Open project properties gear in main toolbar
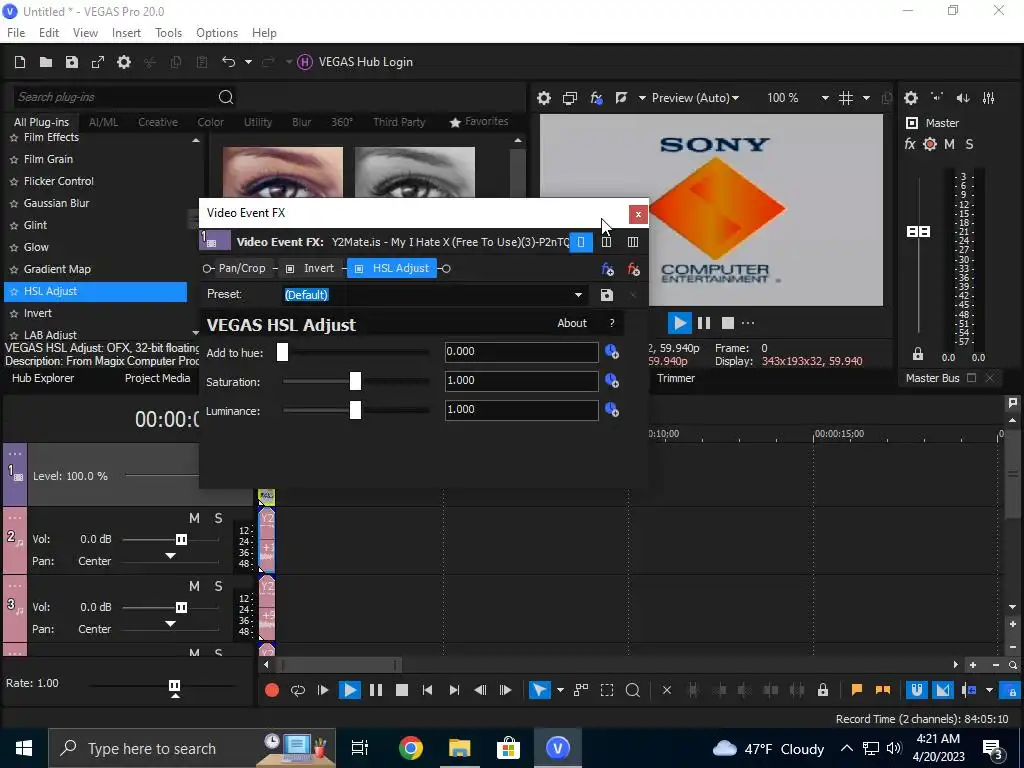The width and height of the screenshot is (1024, 768). 124,62
